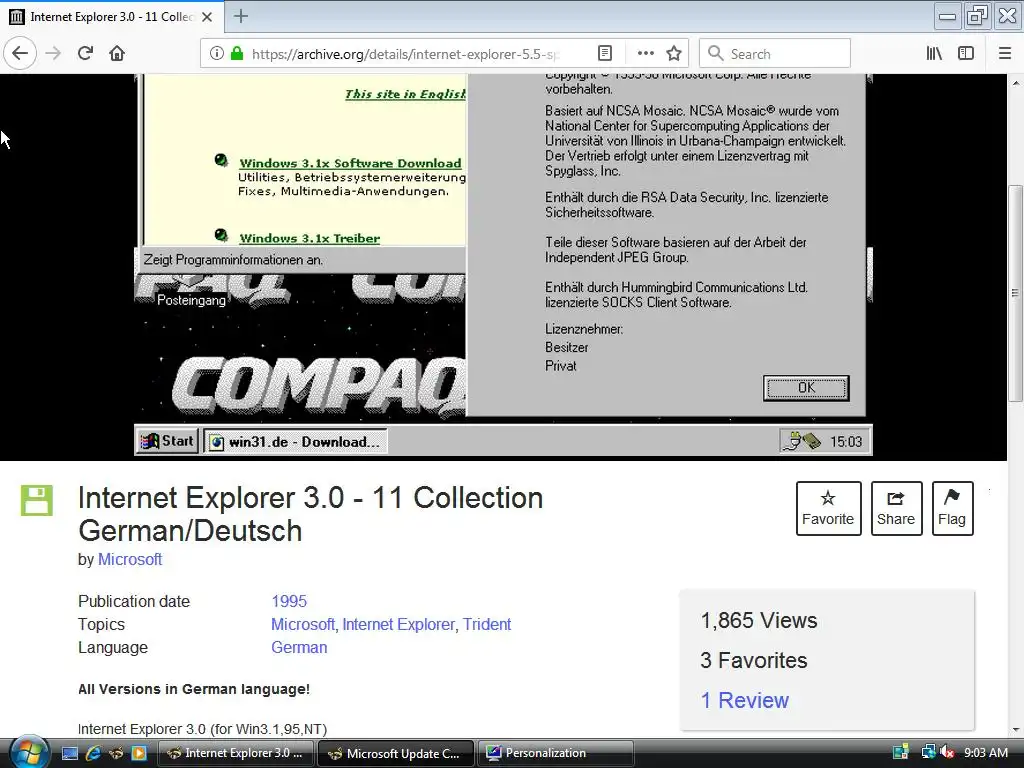Image resolution: width=1024 pixels, height=768 pixels.
Task: Click the volume muted tray icon
Action: [x=948, y=753]
